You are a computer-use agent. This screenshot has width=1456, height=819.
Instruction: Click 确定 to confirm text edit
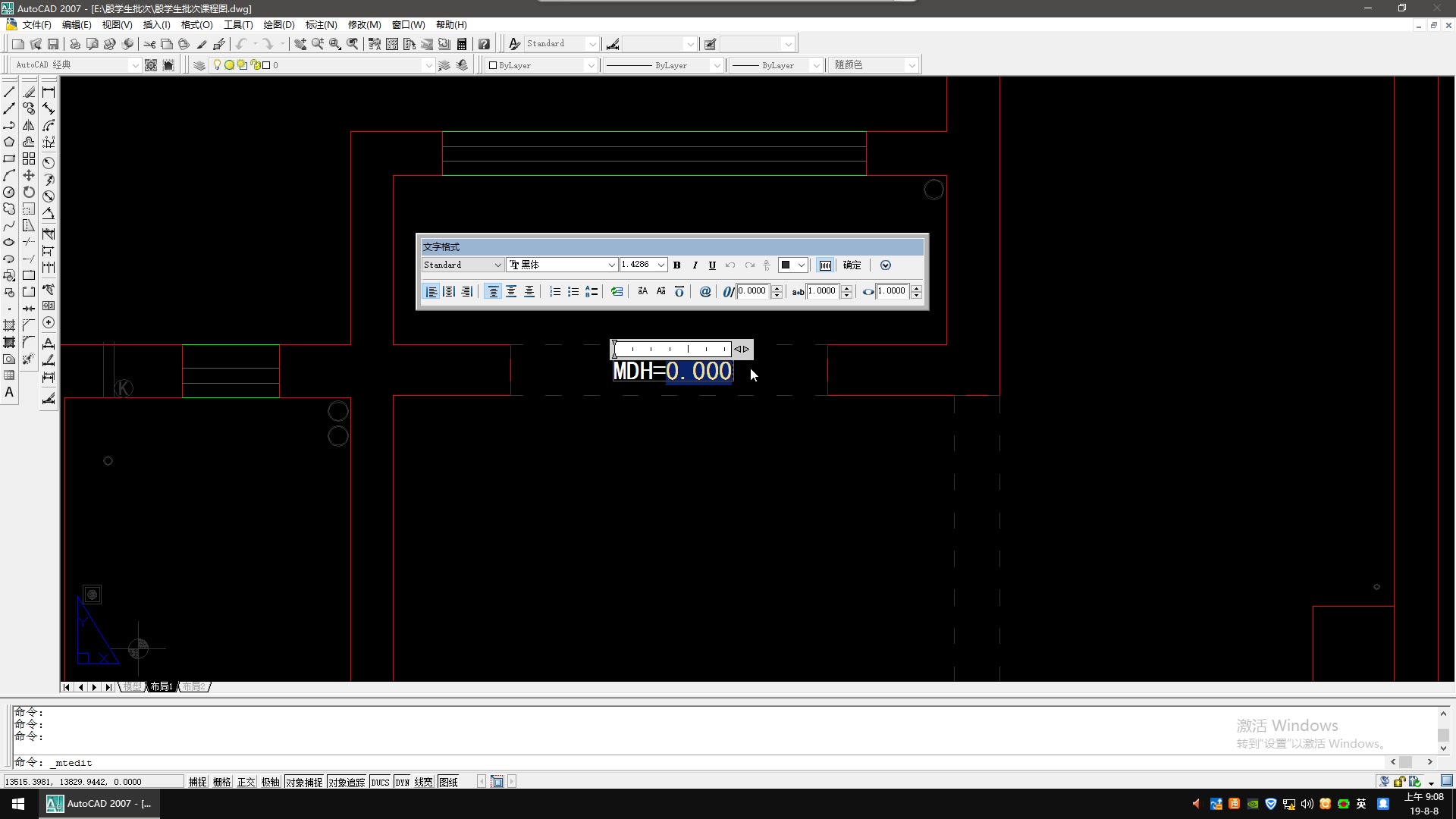click(x=852, y=265)
